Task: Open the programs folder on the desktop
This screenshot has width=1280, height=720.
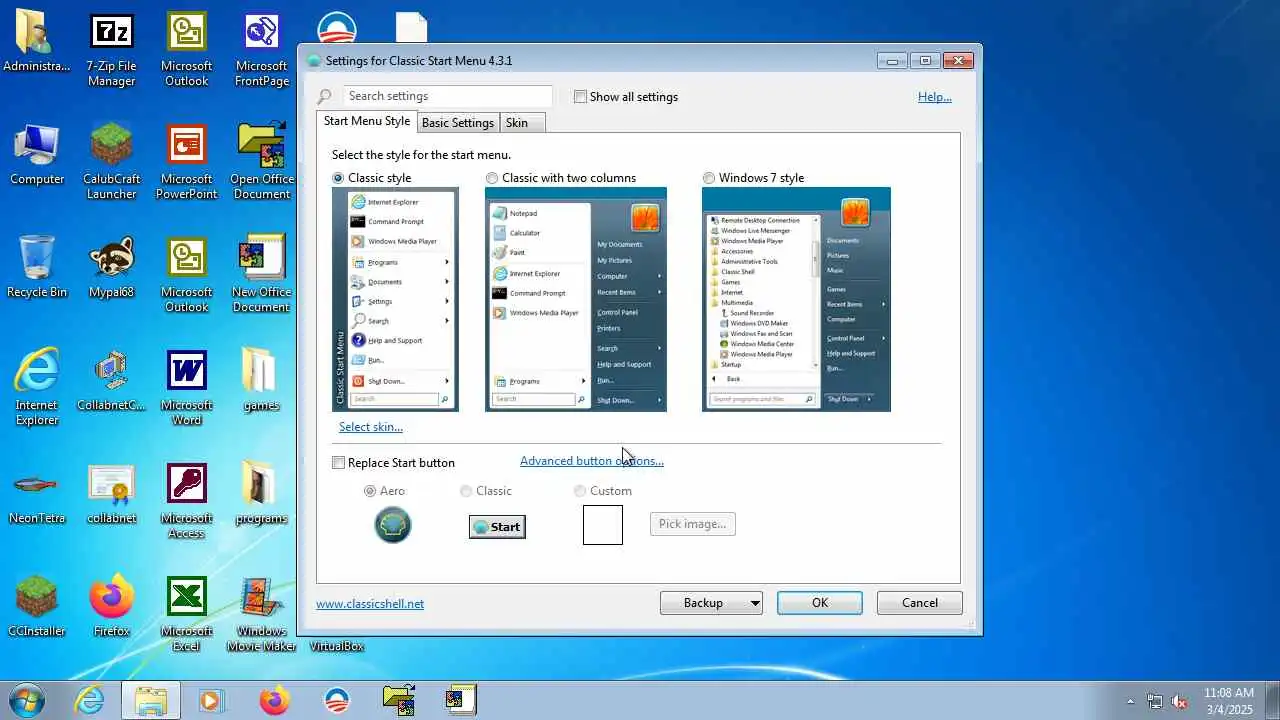Action: [261, 493]
